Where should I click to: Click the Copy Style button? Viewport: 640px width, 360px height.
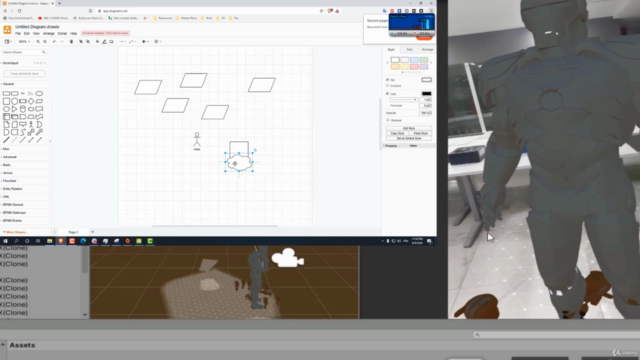tap(397, 133)
